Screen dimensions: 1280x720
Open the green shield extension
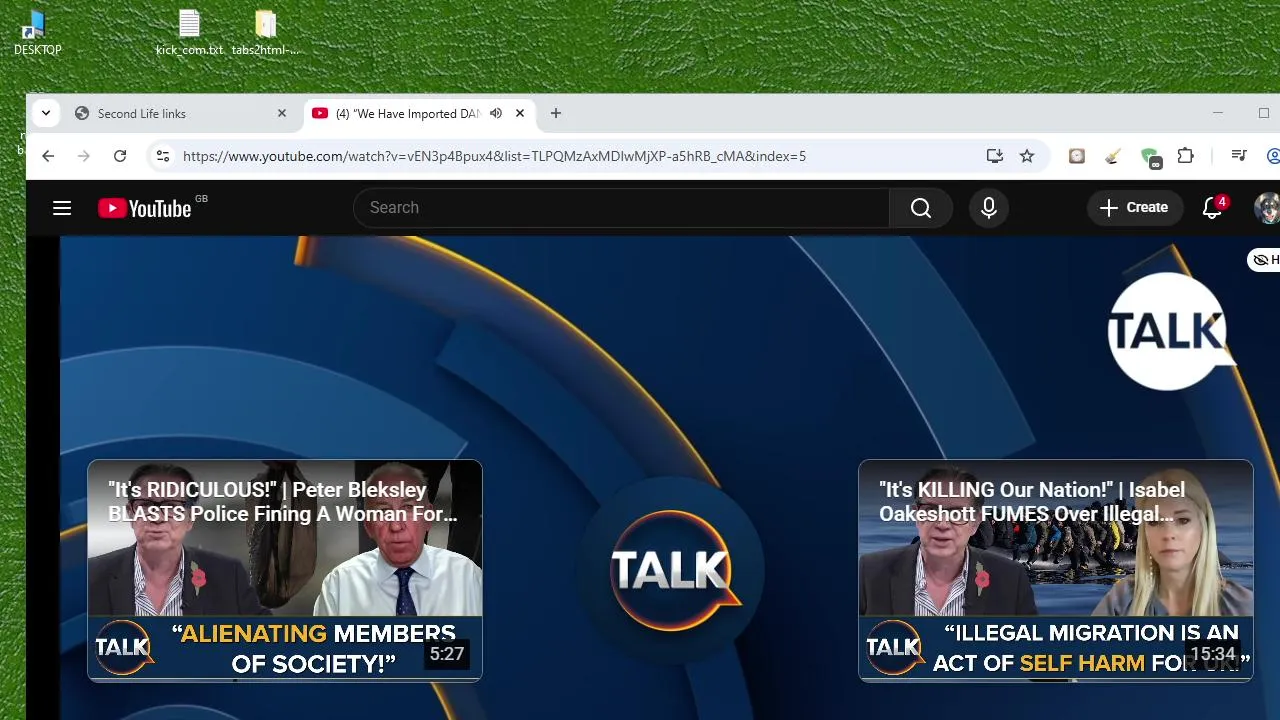[1150, 157]
